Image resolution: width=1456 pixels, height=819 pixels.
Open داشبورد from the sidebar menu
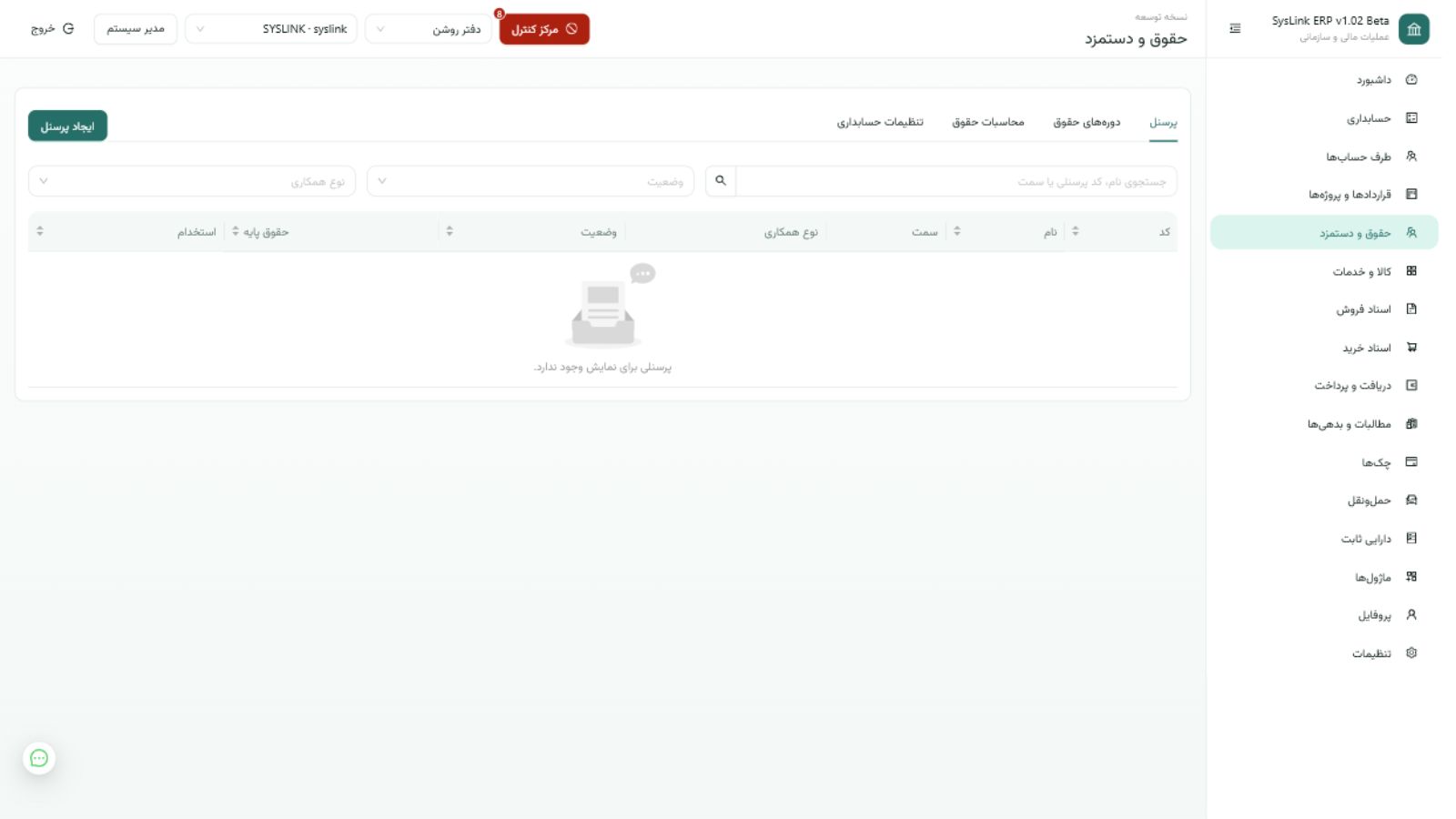[x=1324, y=80]
